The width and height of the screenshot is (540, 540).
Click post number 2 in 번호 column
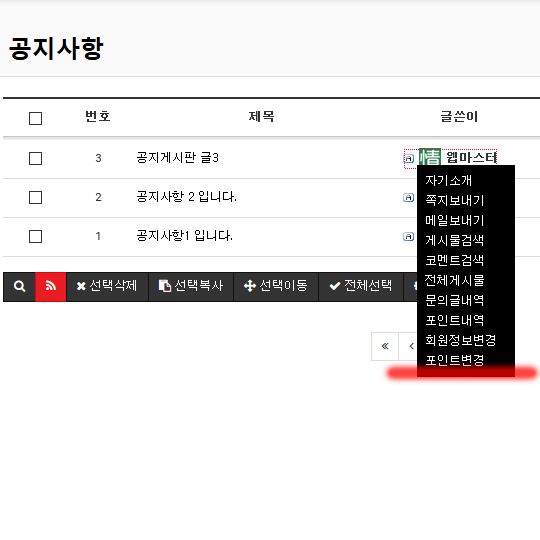click(x=98, y=197)
